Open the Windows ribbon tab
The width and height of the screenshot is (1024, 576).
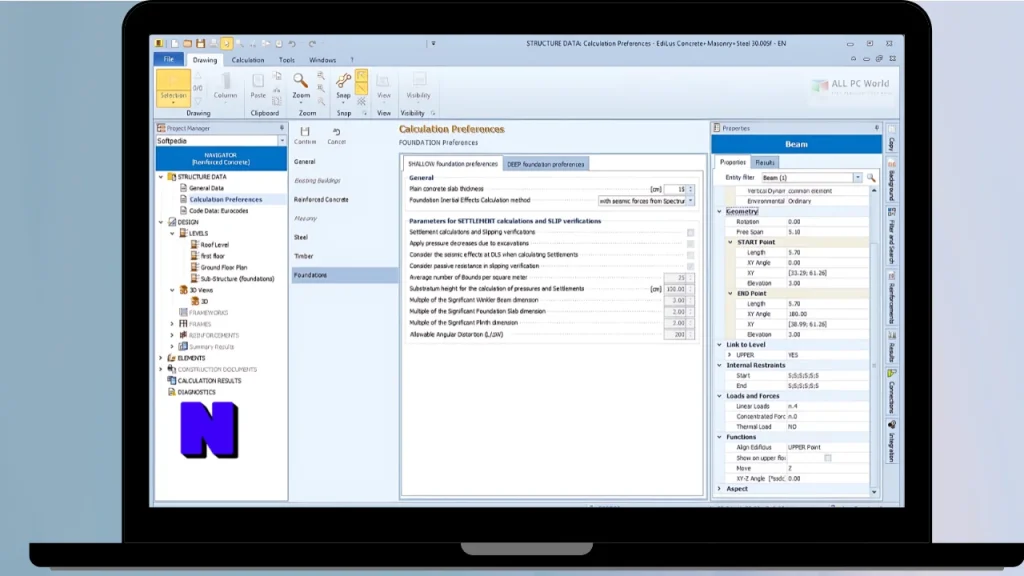click(x=323, y=60)
